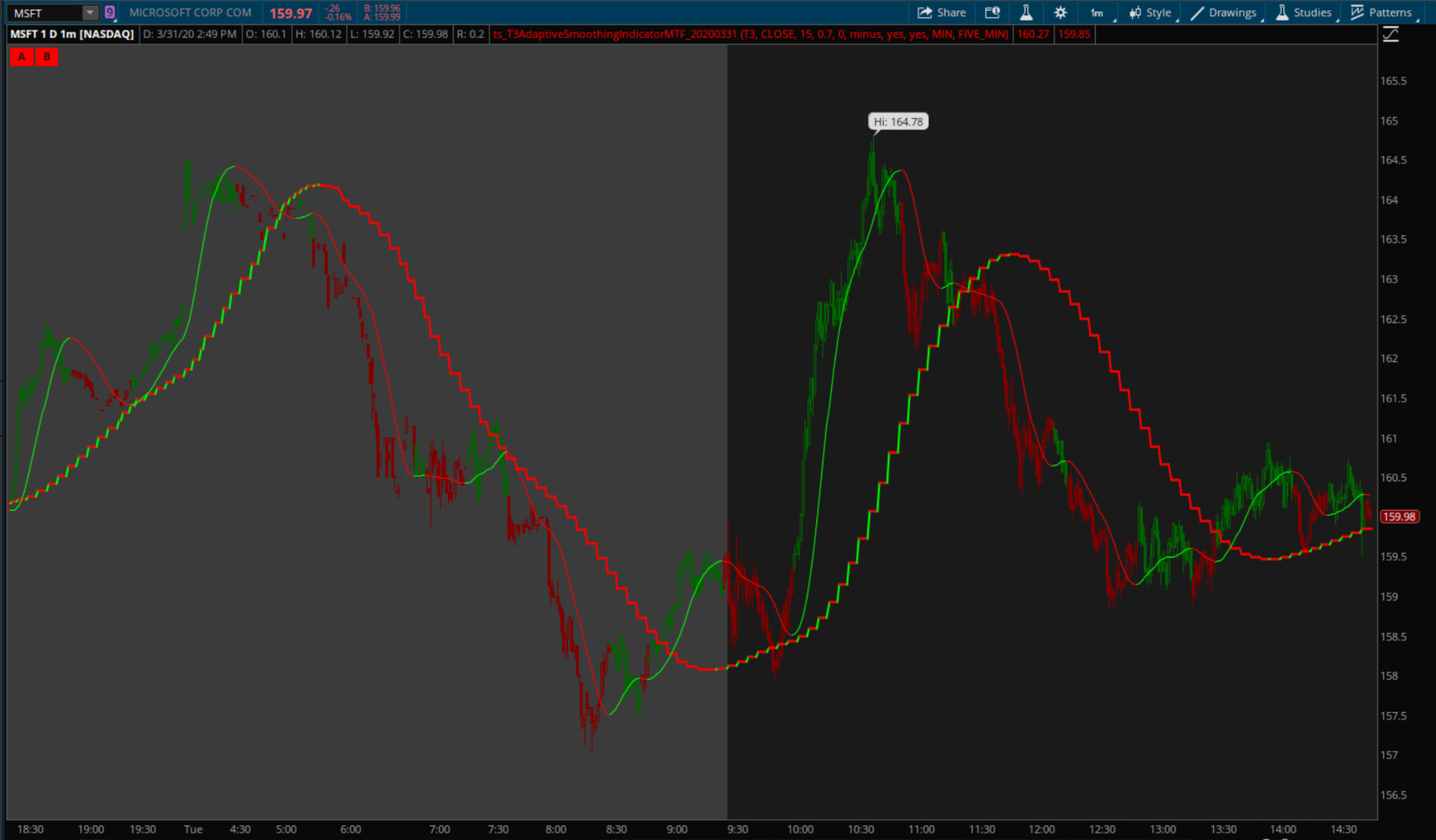The height and width of the screenshot is (840, 1436).
Task: Open the Style menu
Action: 1150,13
